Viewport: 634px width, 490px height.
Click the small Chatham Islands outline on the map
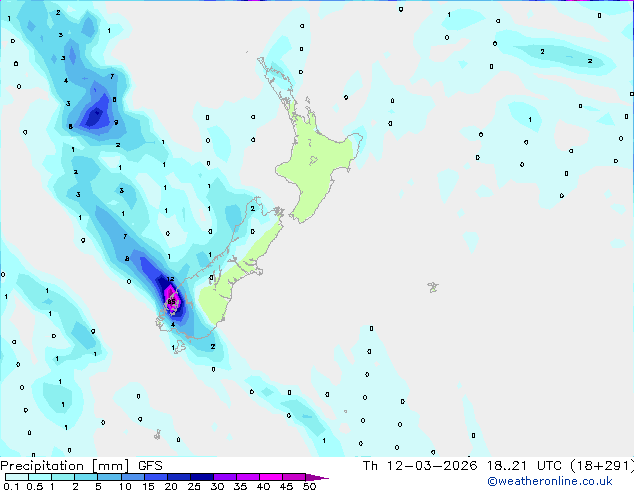[433, 287]
